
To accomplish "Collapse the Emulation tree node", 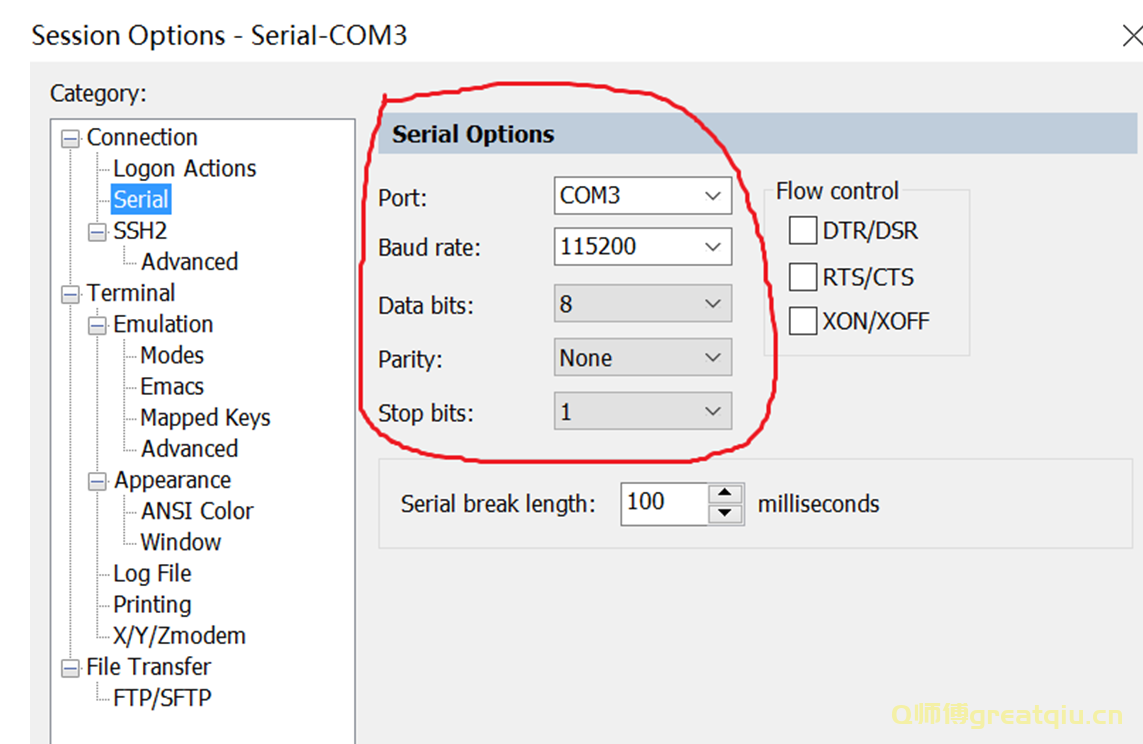I will pyautogui.click(x=97, y=326).
